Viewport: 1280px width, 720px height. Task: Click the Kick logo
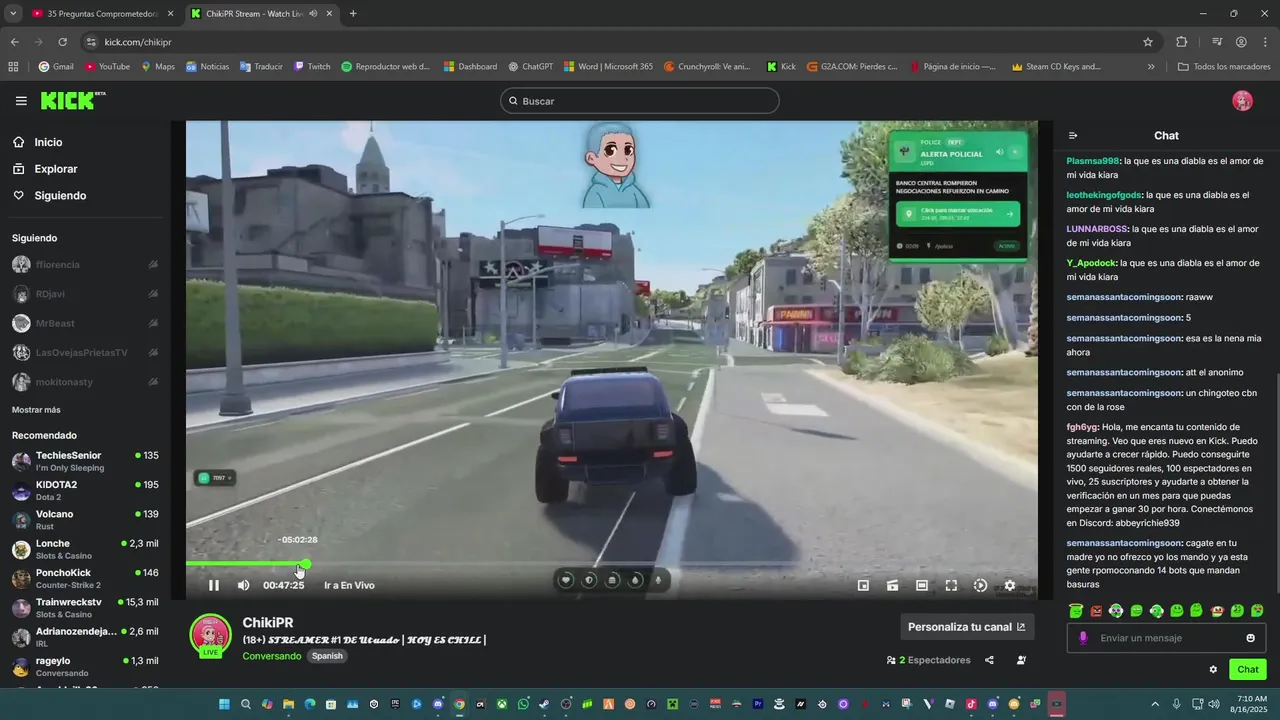73,100
